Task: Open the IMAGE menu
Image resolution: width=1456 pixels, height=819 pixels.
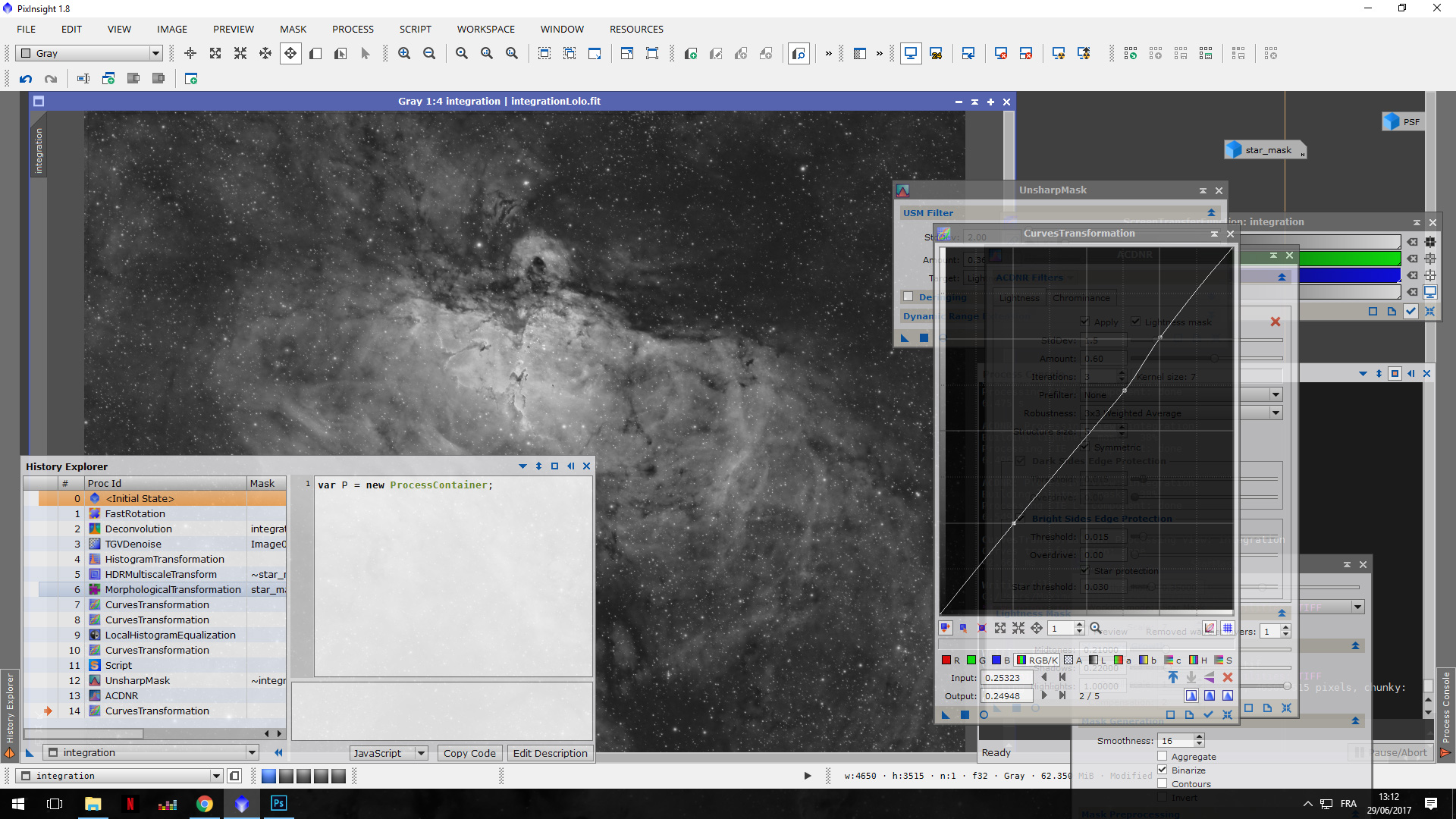Action: pos(172,29)
